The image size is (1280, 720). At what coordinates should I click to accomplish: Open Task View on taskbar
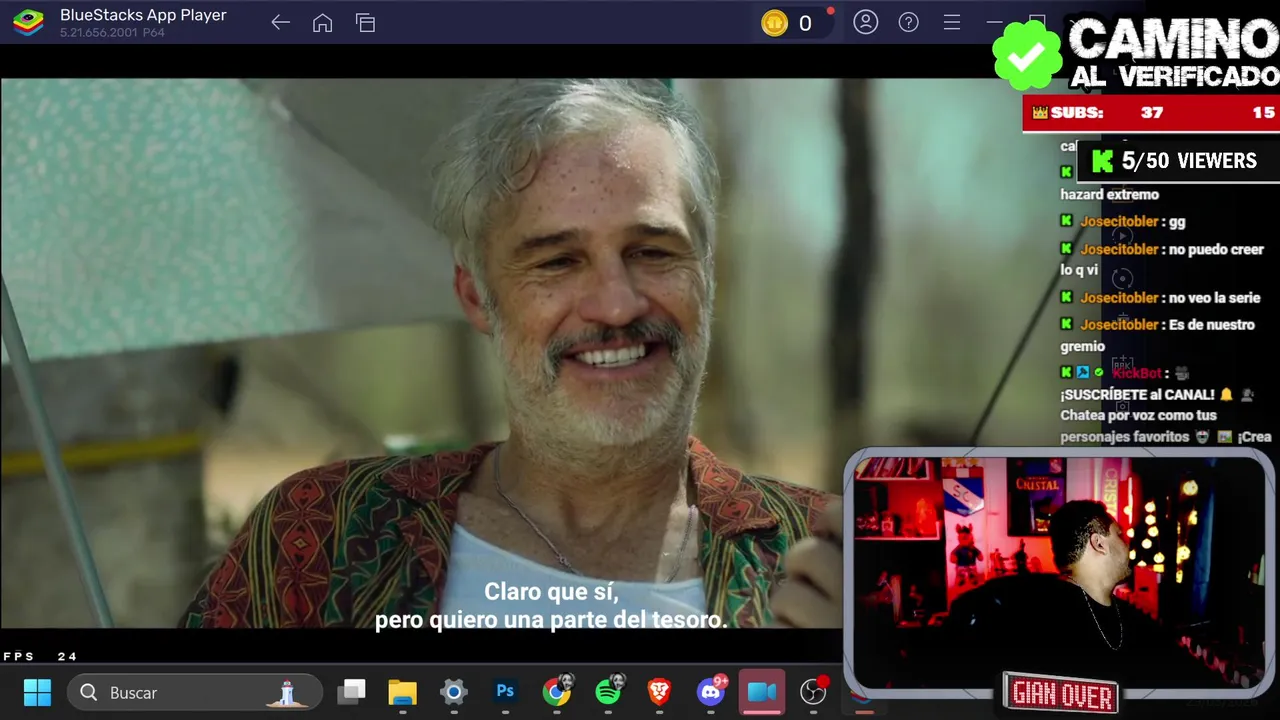click(351, 692)
